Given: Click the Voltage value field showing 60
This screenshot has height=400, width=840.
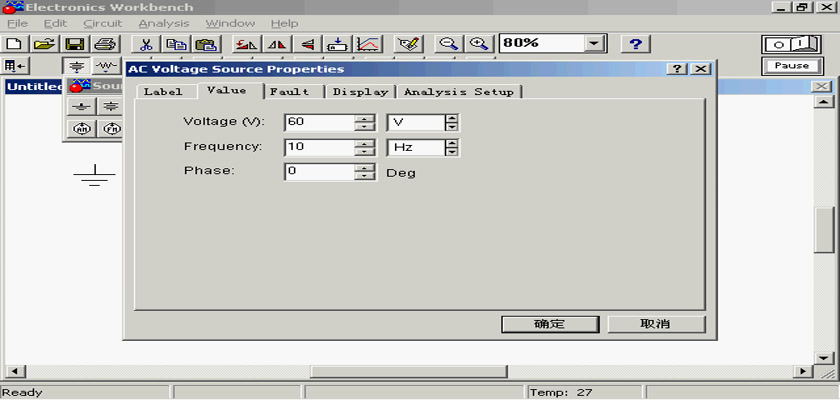Looking at the screenshot, I should 320,123.
